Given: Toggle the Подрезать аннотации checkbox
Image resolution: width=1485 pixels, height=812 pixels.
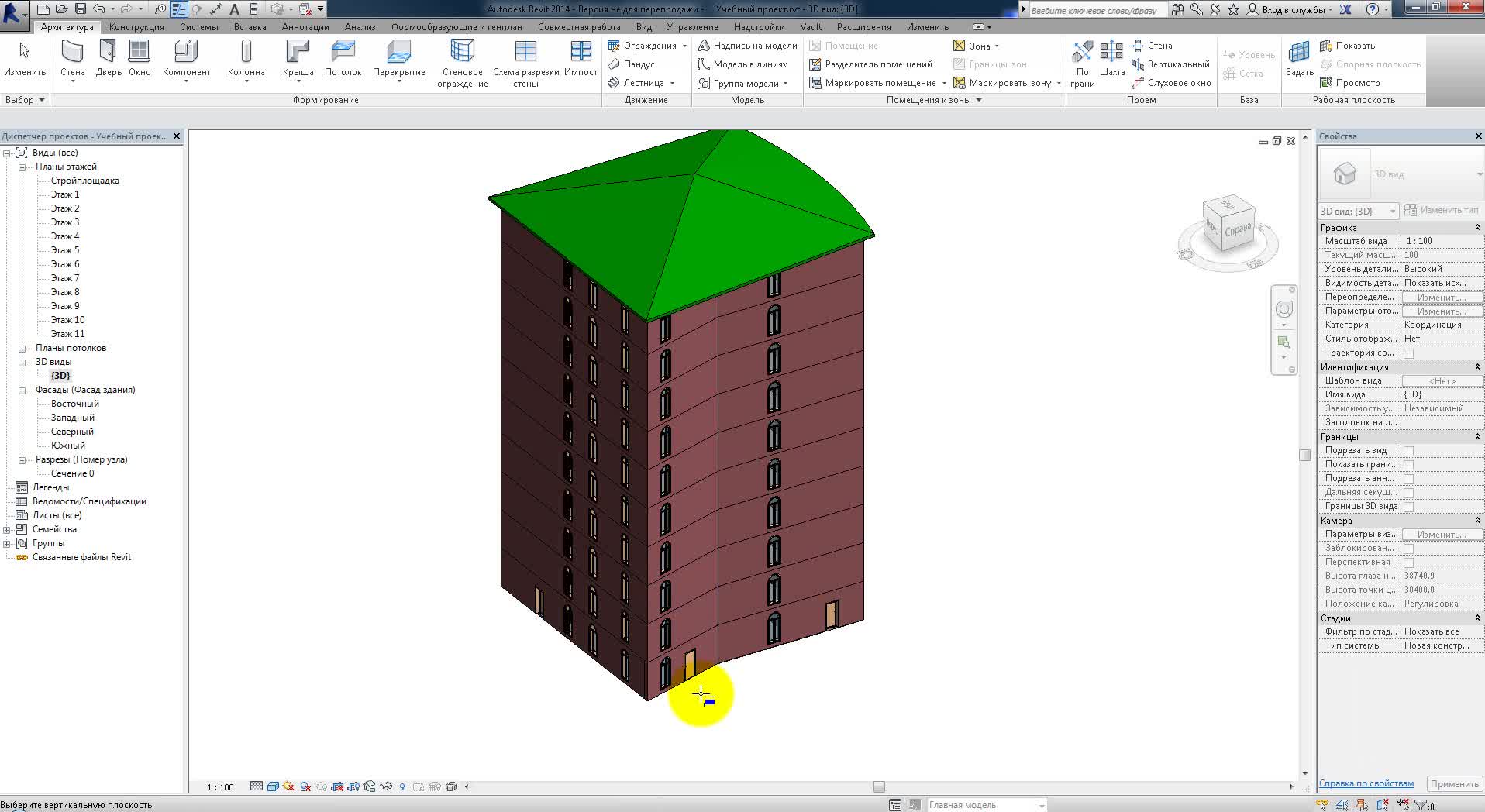Looking at the screenshot, I should (x=1408, y=479).
